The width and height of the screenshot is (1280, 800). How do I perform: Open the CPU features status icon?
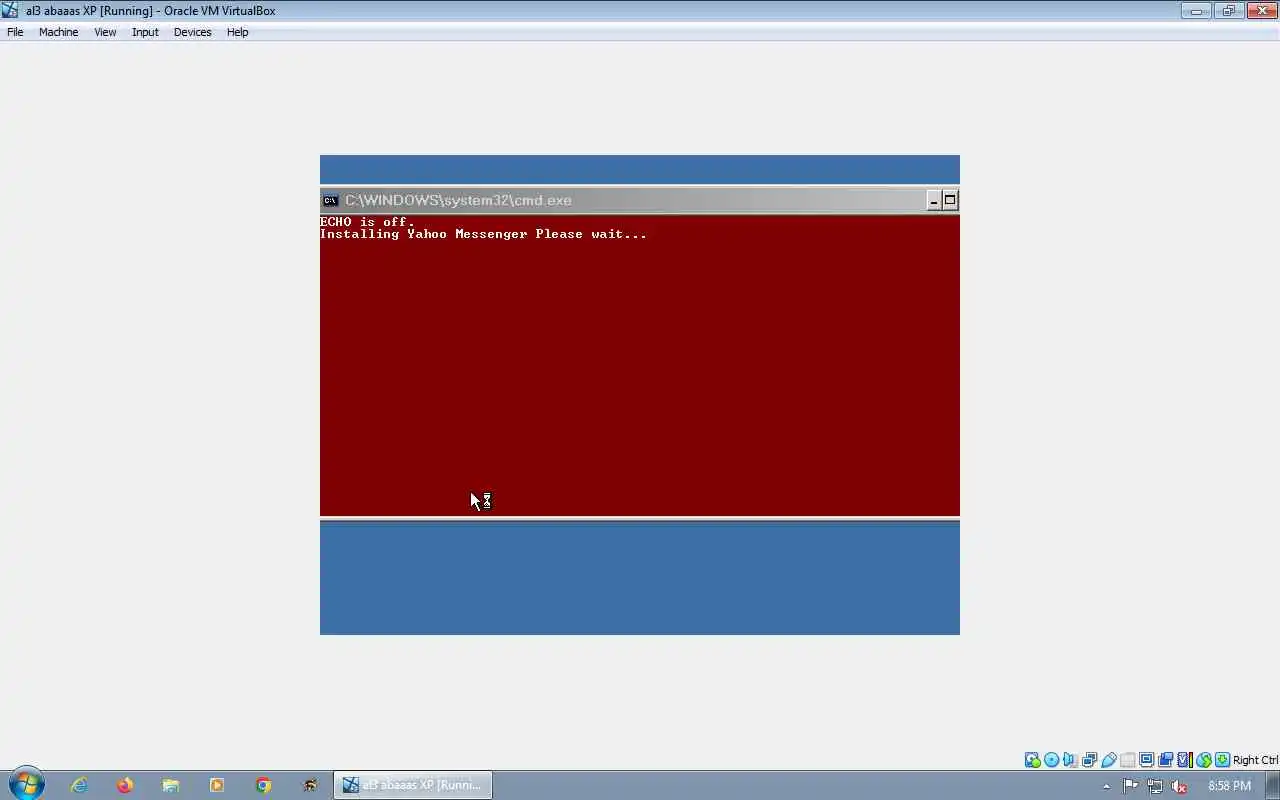[x=1184, y=760]
